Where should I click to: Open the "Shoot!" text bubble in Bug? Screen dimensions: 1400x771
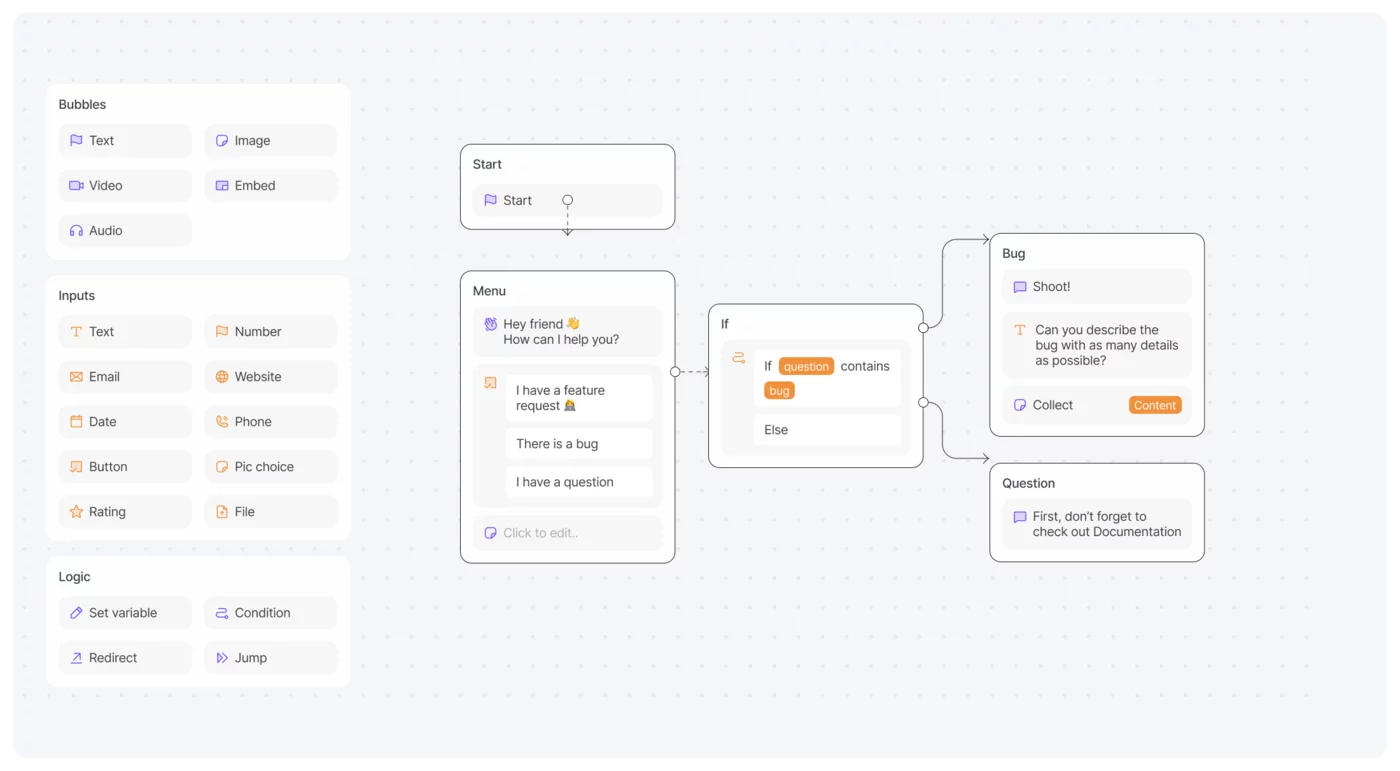[x=1096, y=287]
